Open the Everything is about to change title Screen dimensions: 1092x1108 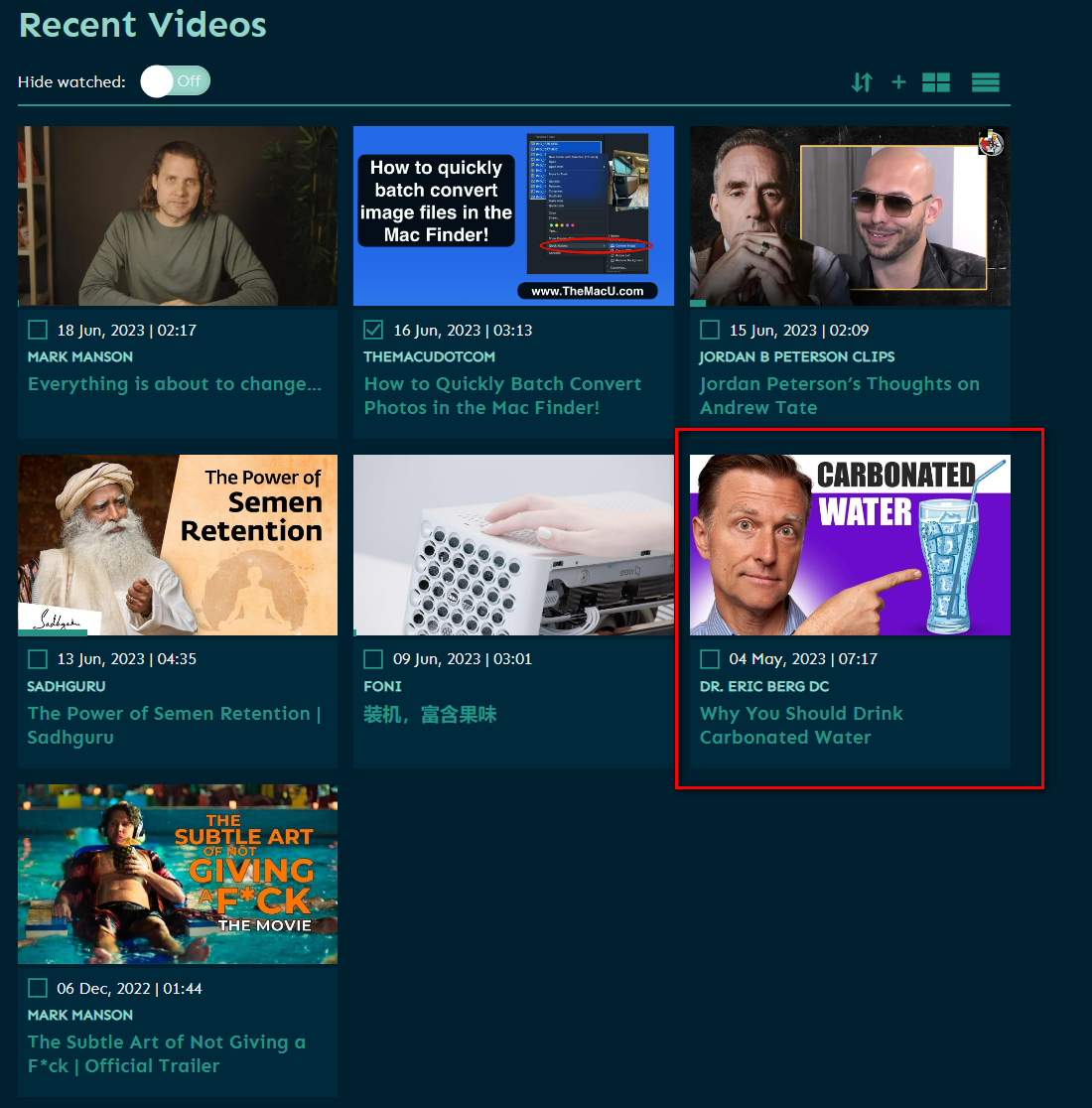(x=175, y=384)
